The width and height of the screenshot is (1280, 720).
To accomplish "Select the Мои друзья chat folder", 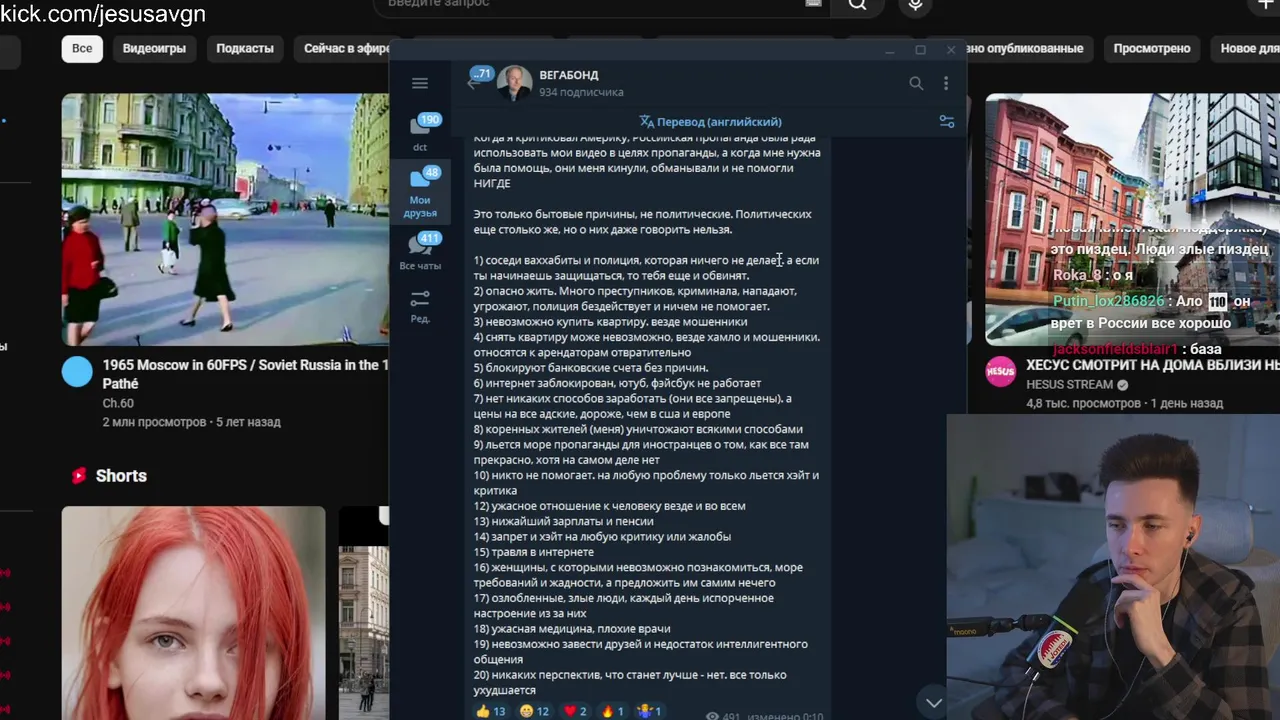I will click(420, 192).
